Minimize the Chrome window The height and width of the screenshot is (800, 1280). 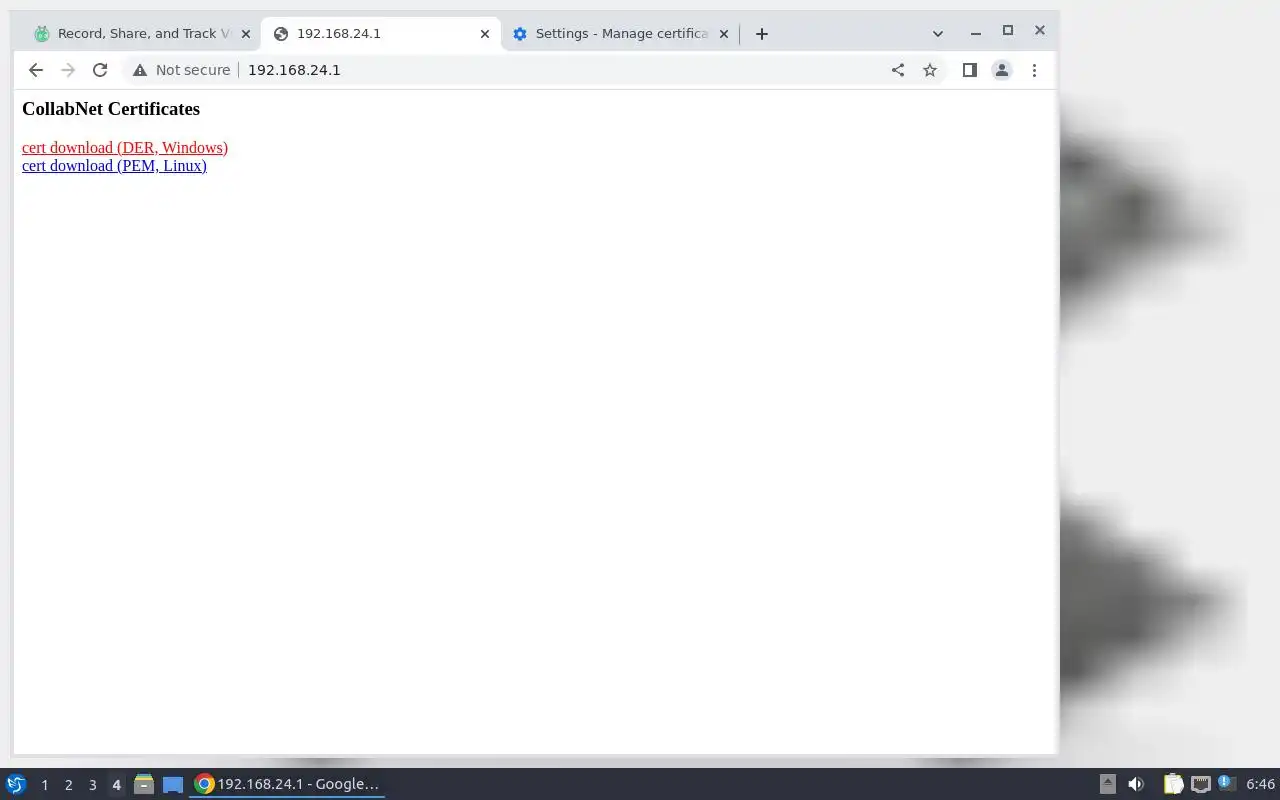976,33
